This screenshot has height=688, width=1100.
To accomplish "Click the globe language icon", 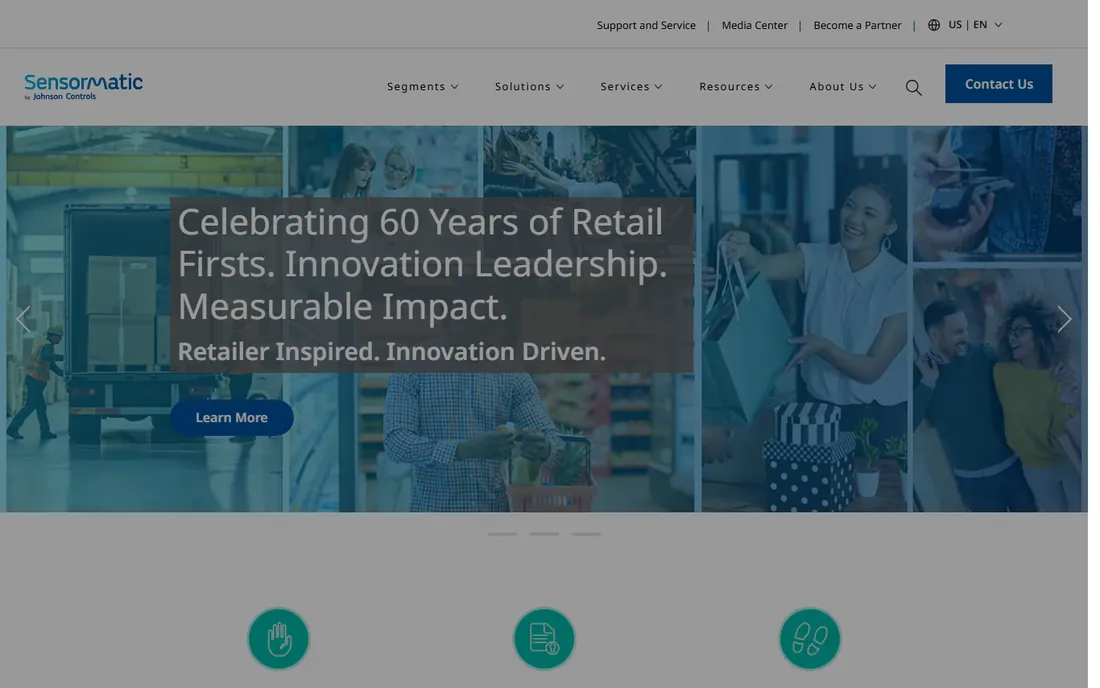I will [934, 25].
